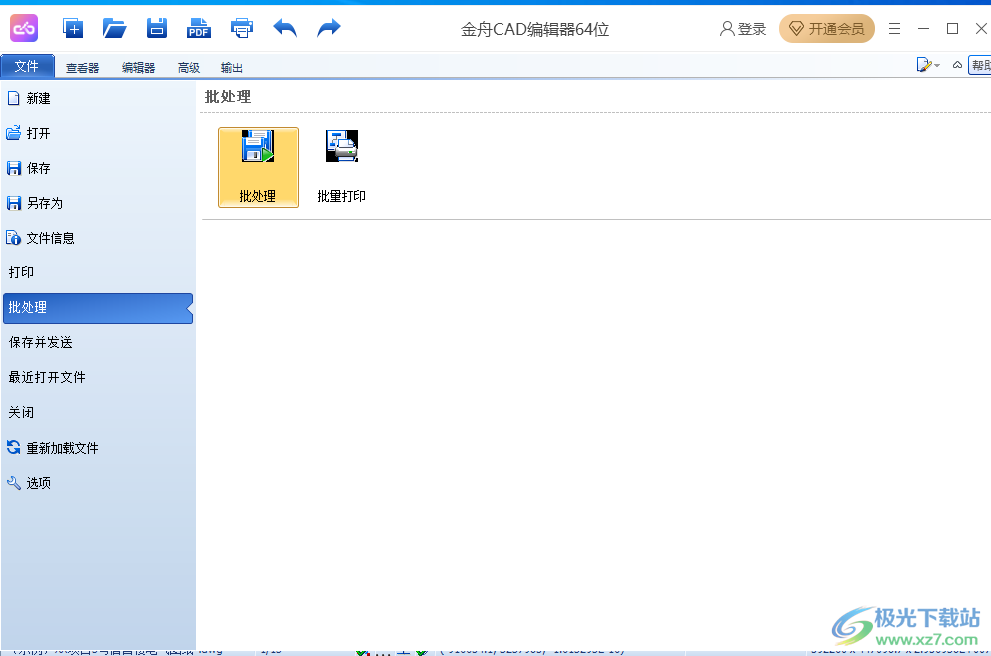The image size is (991, 656).
Task: Undo the last action with the back arrow
Action: pos(285,28)
